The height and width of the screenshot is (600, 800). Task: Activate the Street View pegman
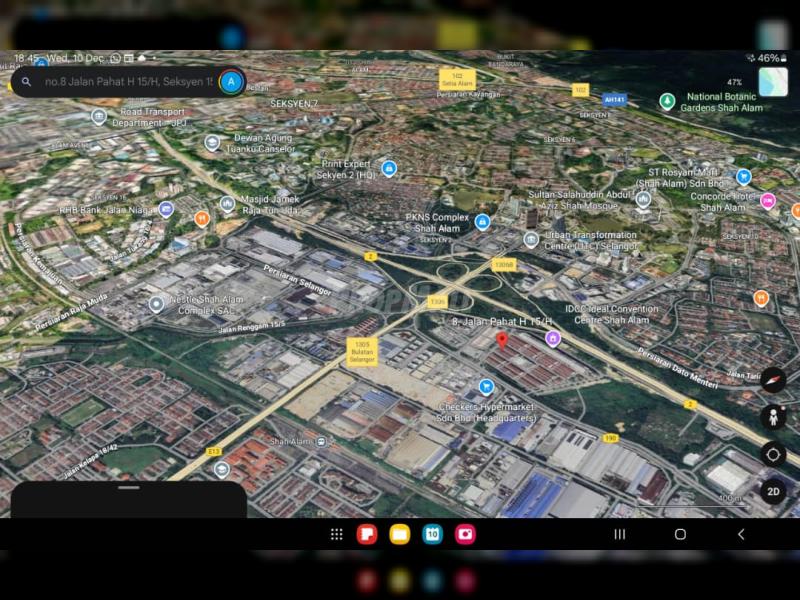pyautogui.click(x=772, y=417)
